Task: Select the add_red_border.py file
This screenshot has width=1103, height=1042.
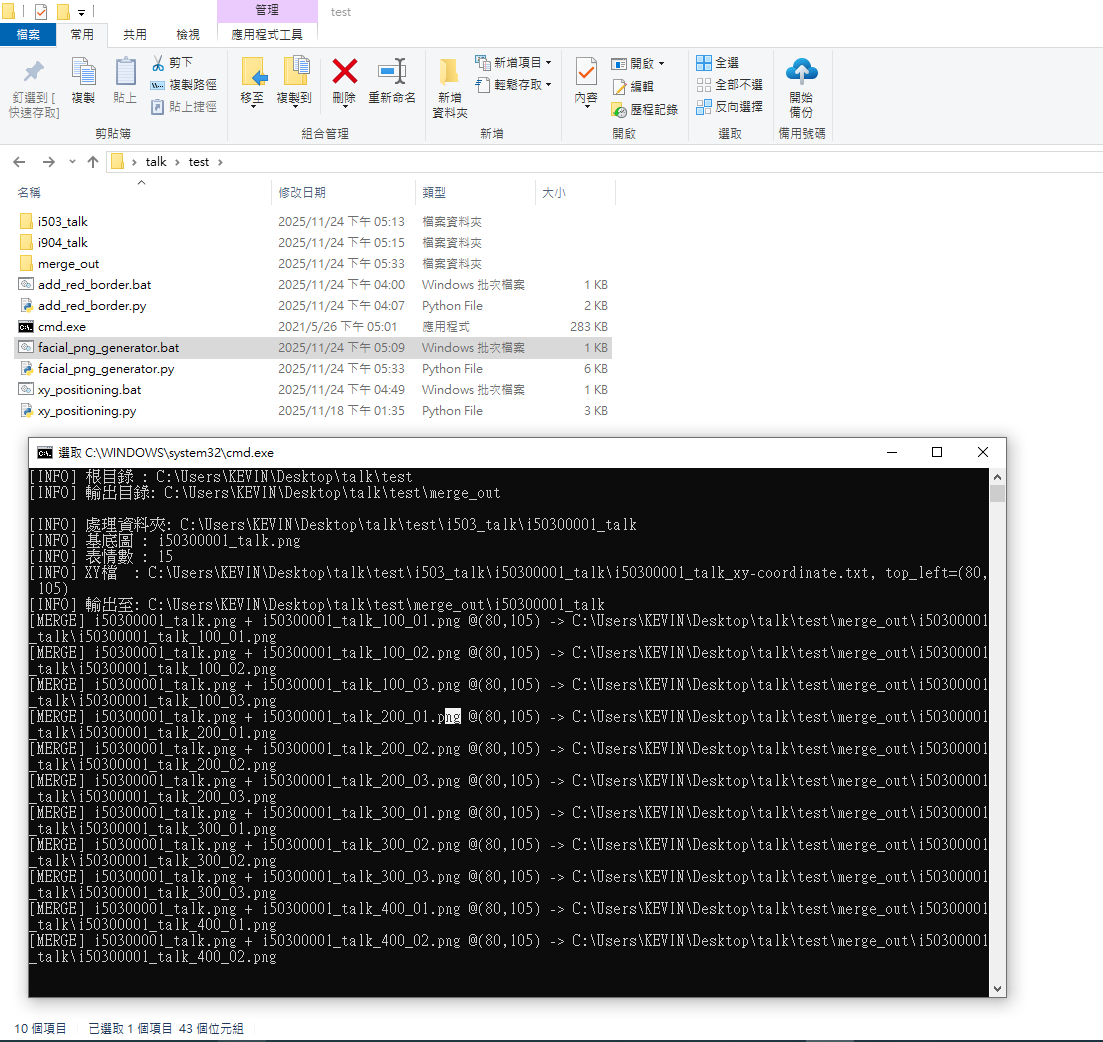Action: click(91, 306)
